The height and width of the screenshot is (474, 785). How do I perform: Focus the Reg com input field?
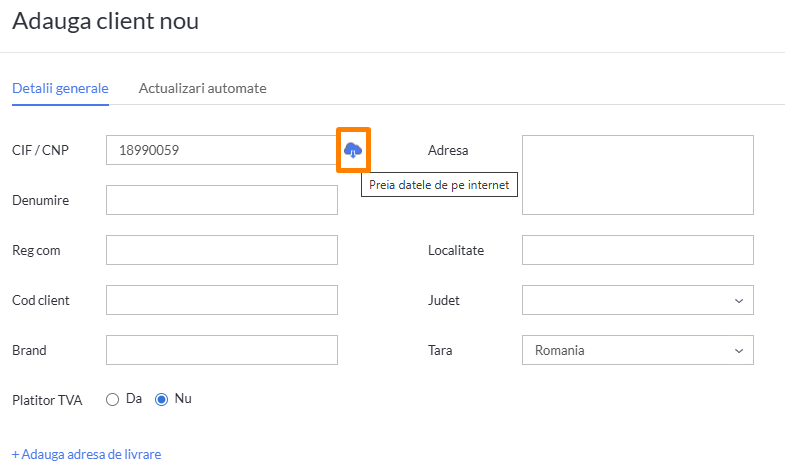tap(221, 250)
